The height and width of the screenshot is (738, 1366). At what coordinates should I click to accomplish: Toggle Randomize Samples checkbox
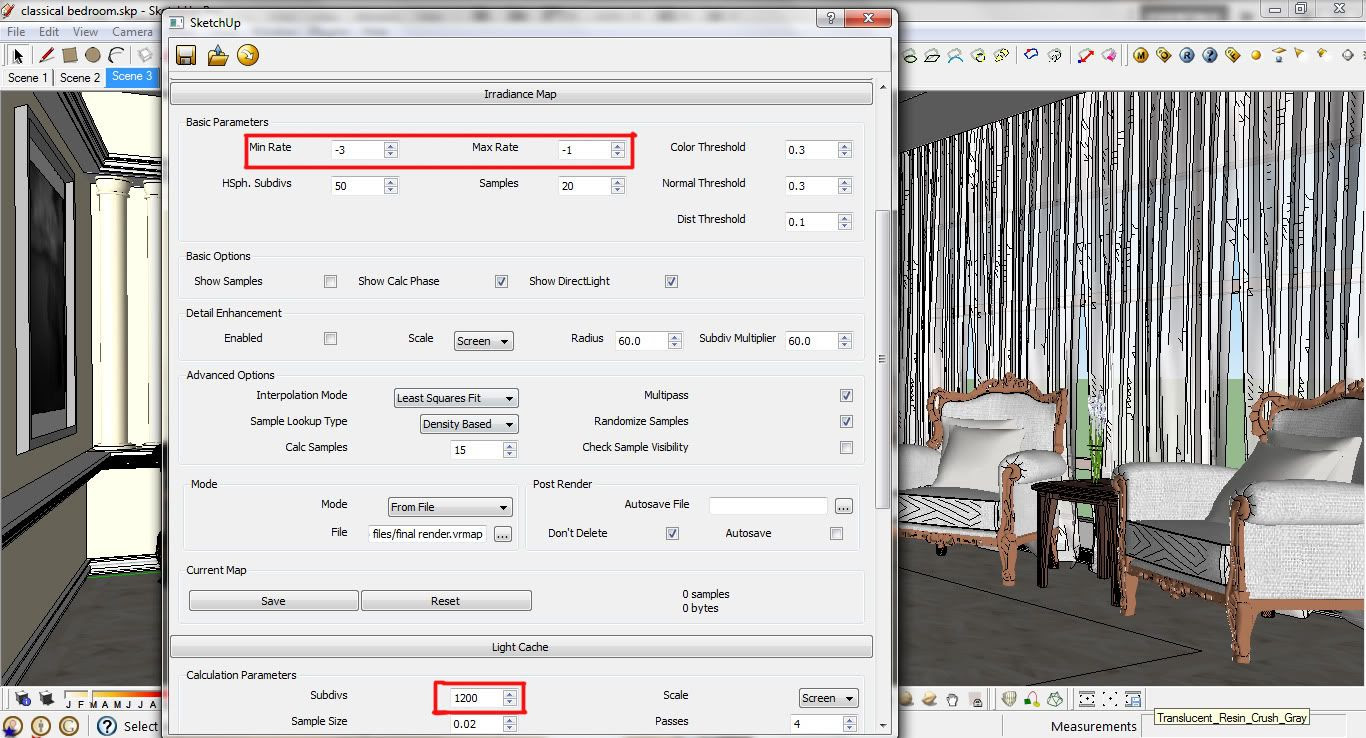(846, 422)
